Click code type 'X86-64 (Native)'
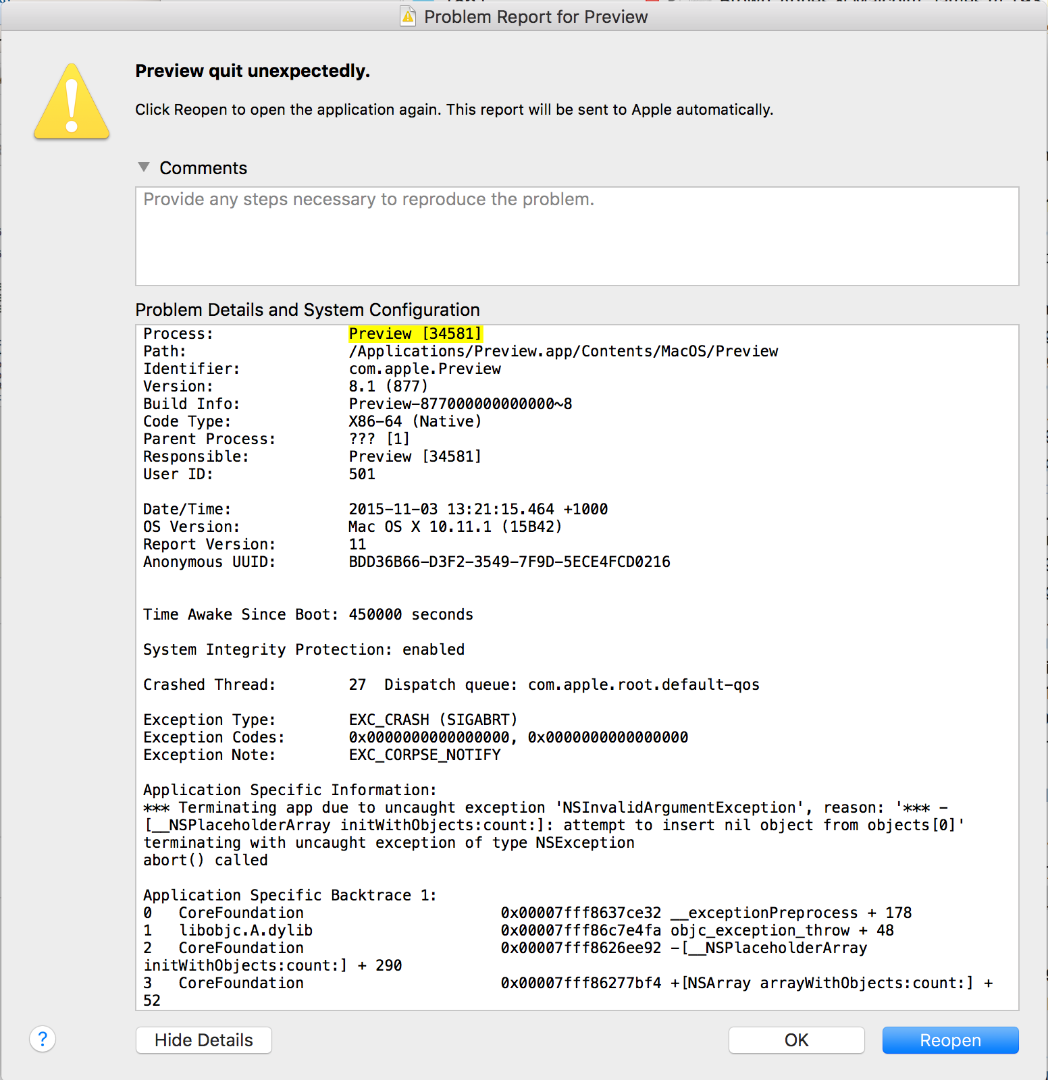The height and width of the screenshot is (1080, 1048). click(x=415, y=422)
